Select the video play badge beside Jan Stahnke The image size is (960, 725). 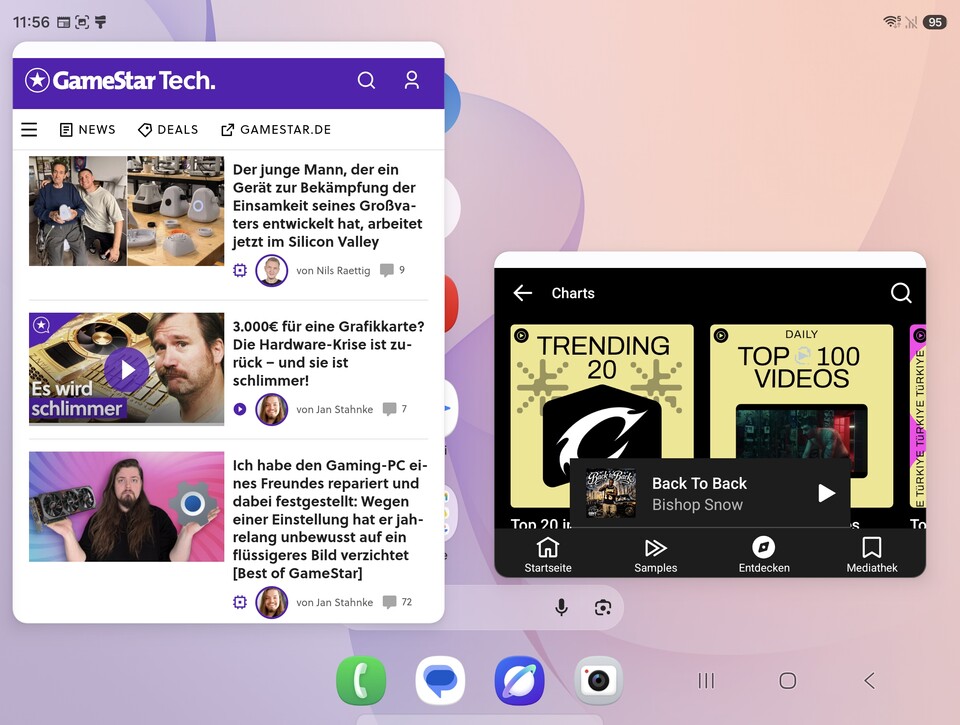240,409
